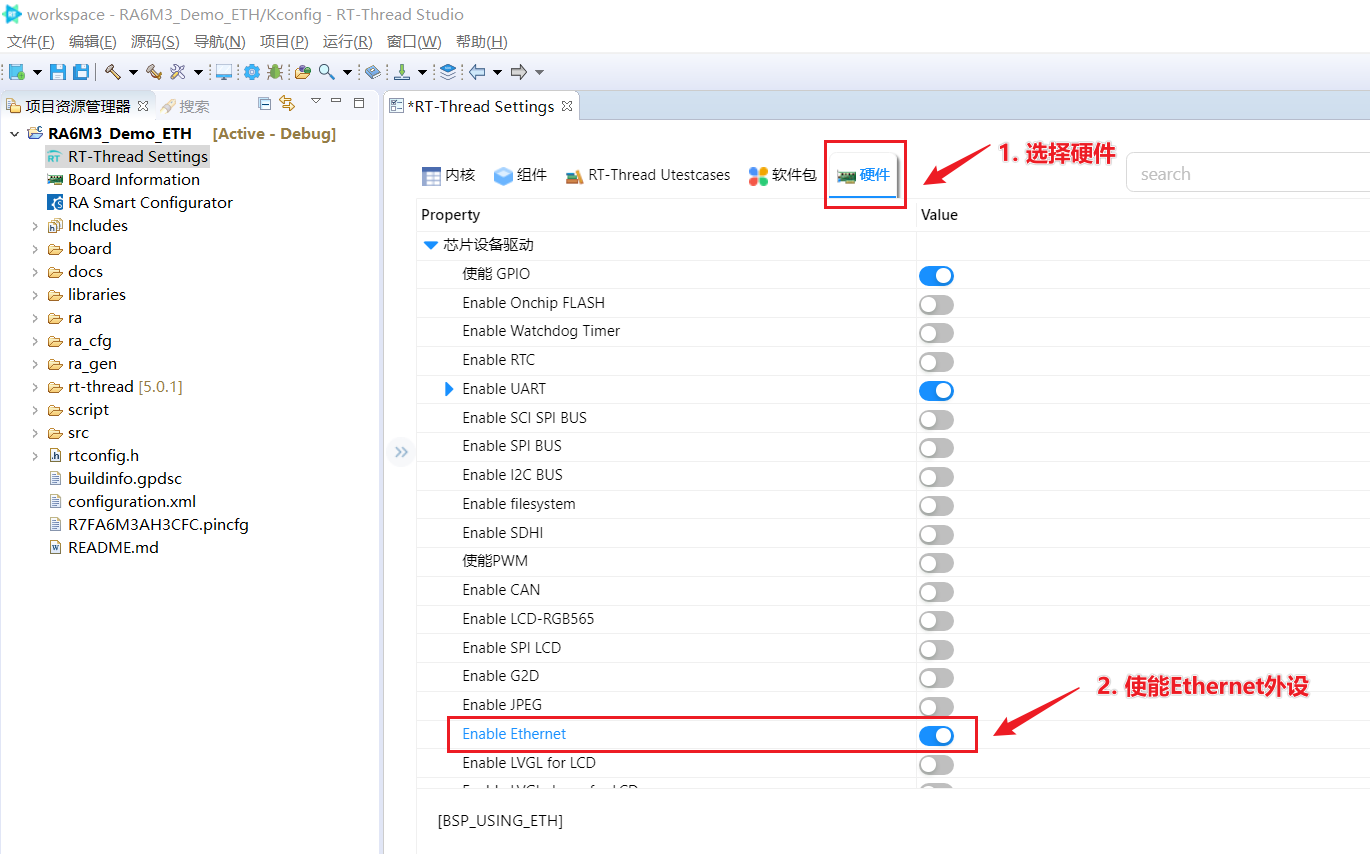Close the RT-Thread Settings editor tab
This screenshot has height=854, width=1370.
coord(567,106)
